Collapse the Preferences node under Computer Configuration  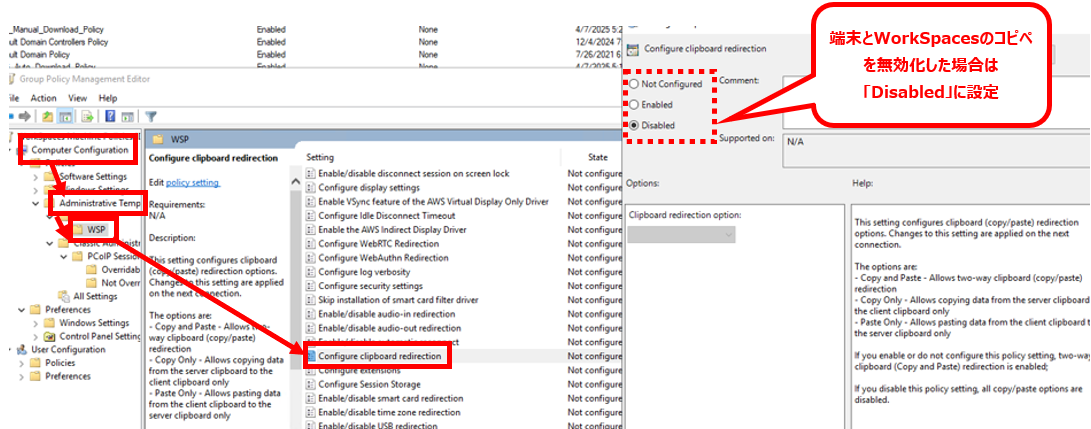[x=22, y=310]
